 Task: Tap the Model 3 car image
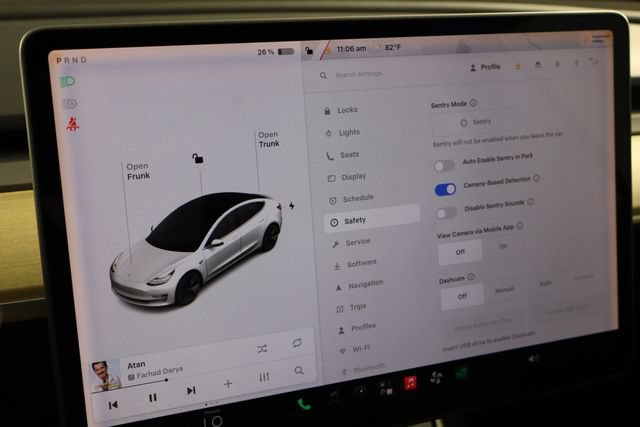[x=196, y=249]
